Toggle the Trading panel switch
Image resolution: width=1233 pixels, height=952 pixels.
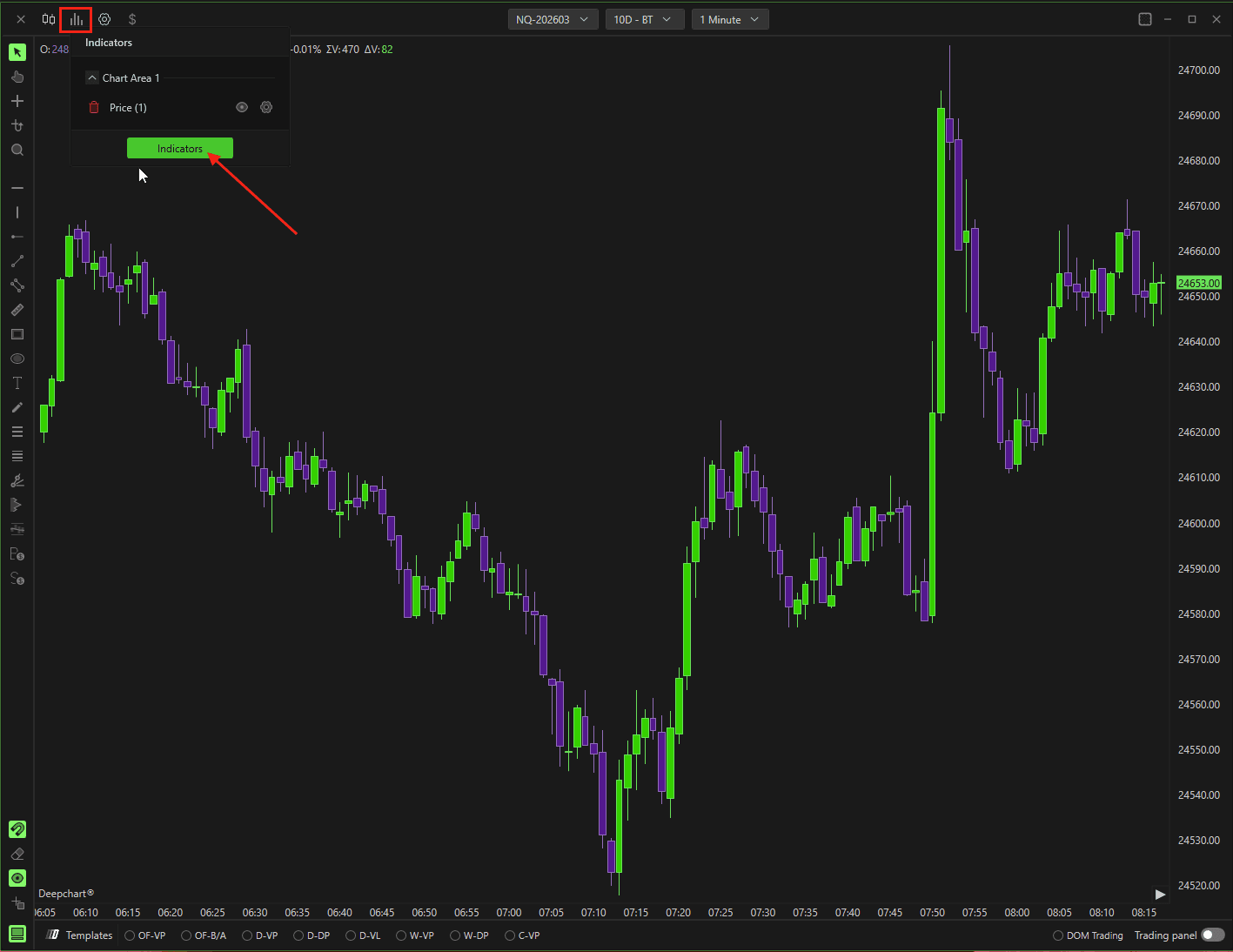pyautogui.click(x=1213, y=935)
